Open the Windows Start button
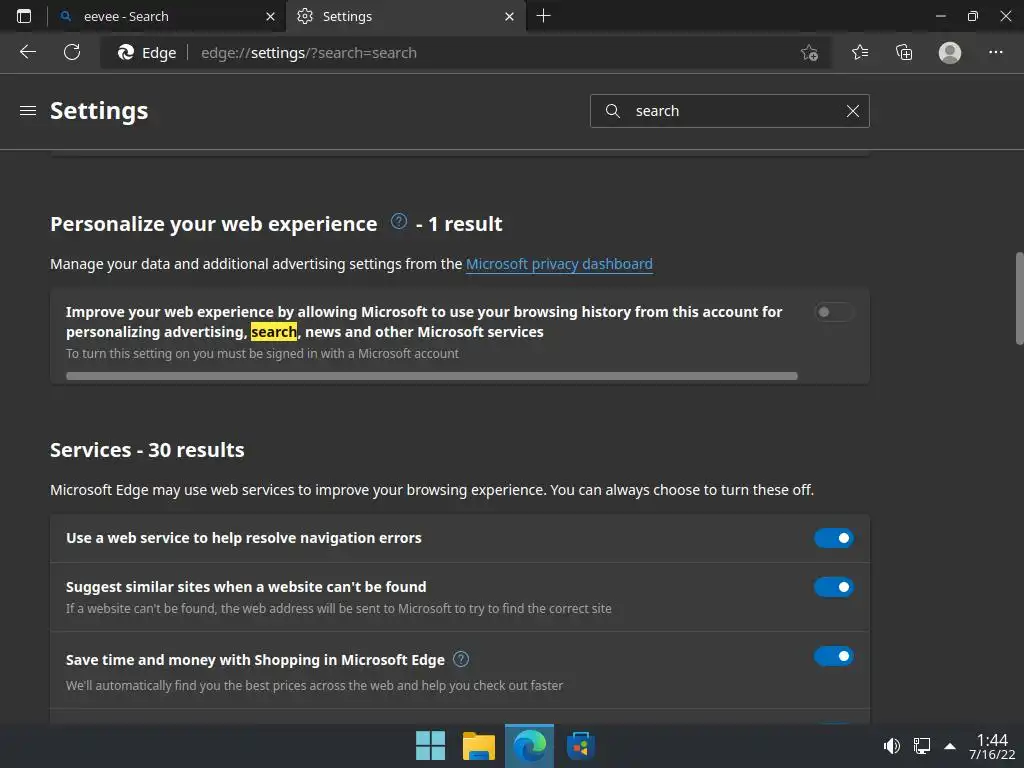Image resolution: width=1024 pixels, height=768 pixels. (430, 746)
